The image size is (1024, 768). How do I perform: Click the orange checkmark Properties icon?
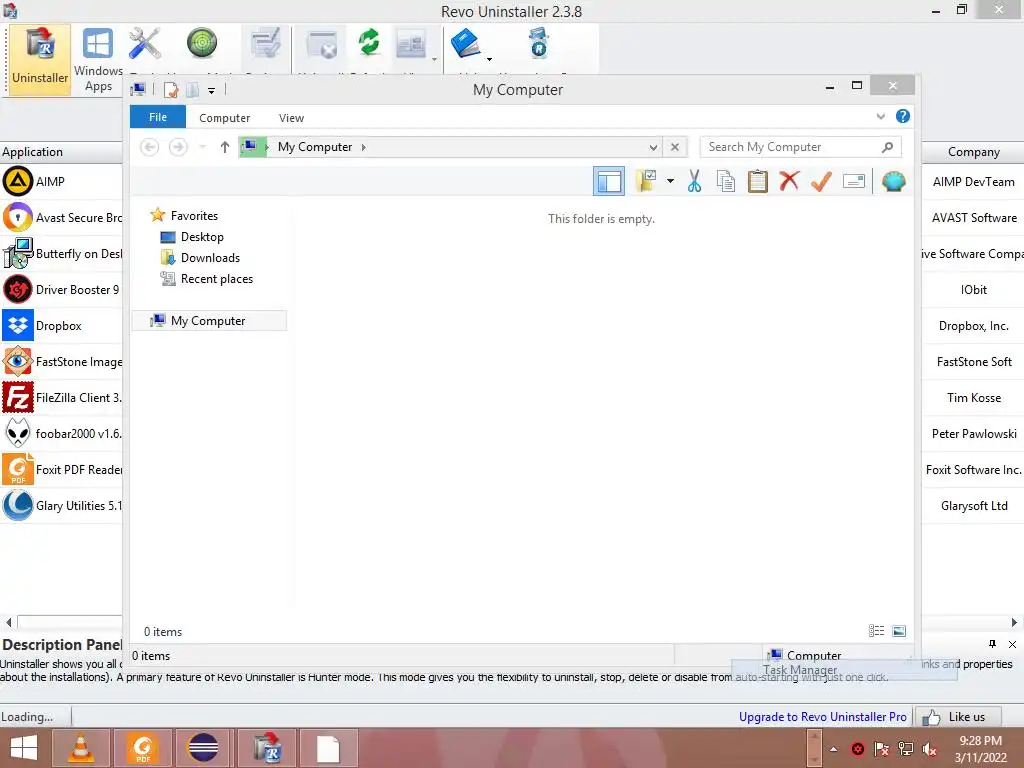coord(821,181)
